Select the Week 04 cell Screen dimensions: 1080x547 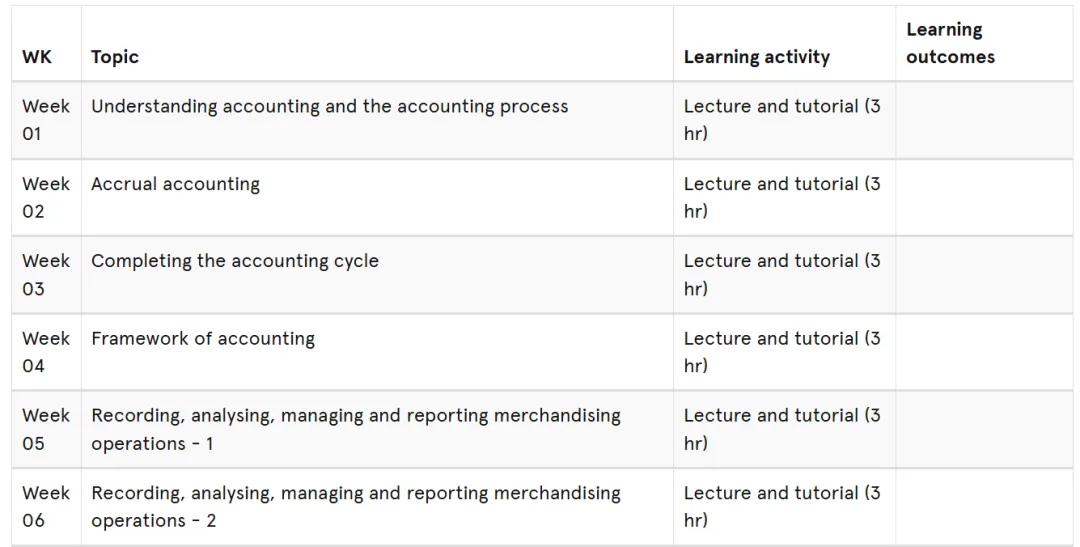(x=46, y=352)
